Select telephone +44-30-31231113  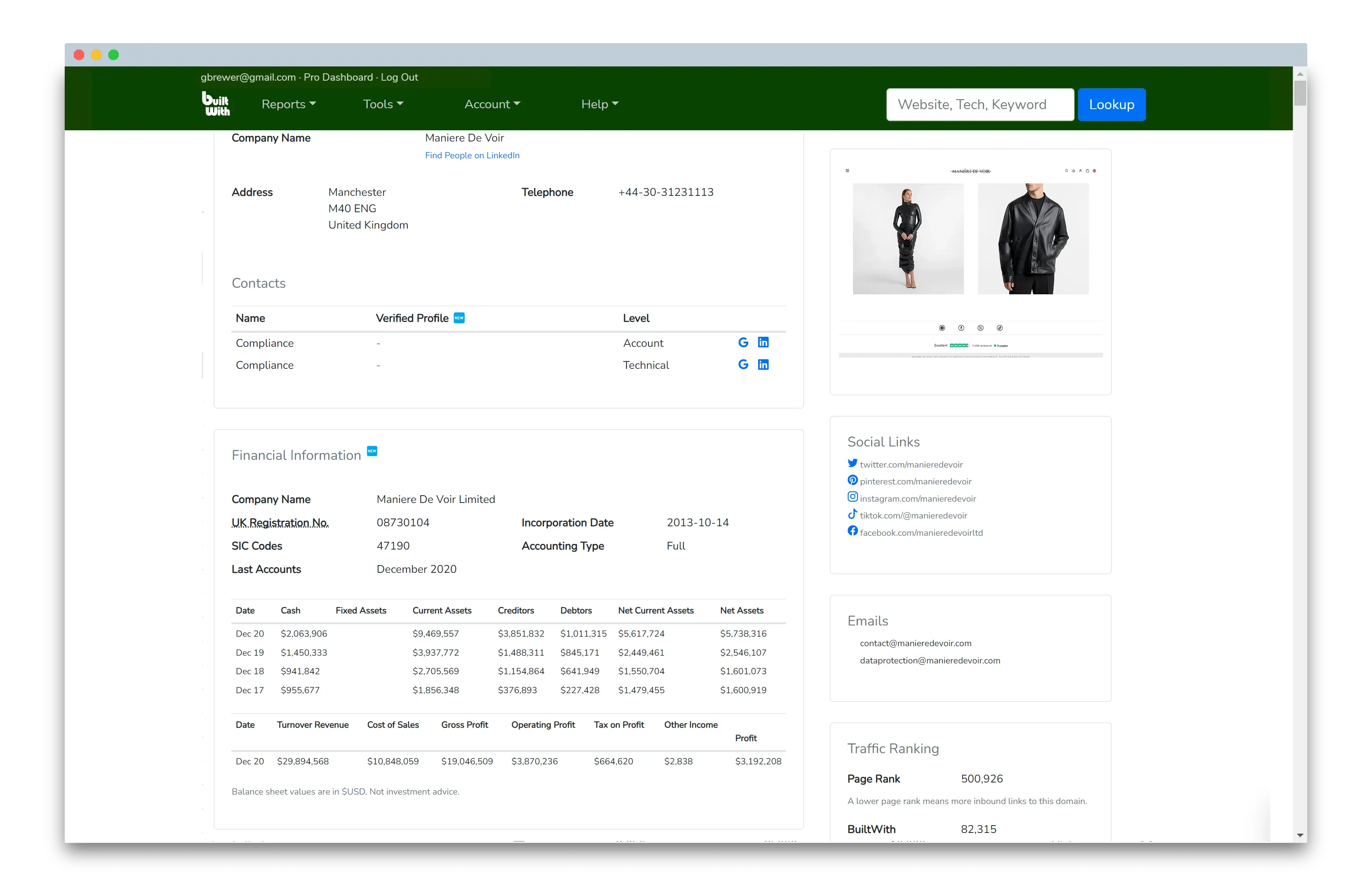(x=666, y=192)
